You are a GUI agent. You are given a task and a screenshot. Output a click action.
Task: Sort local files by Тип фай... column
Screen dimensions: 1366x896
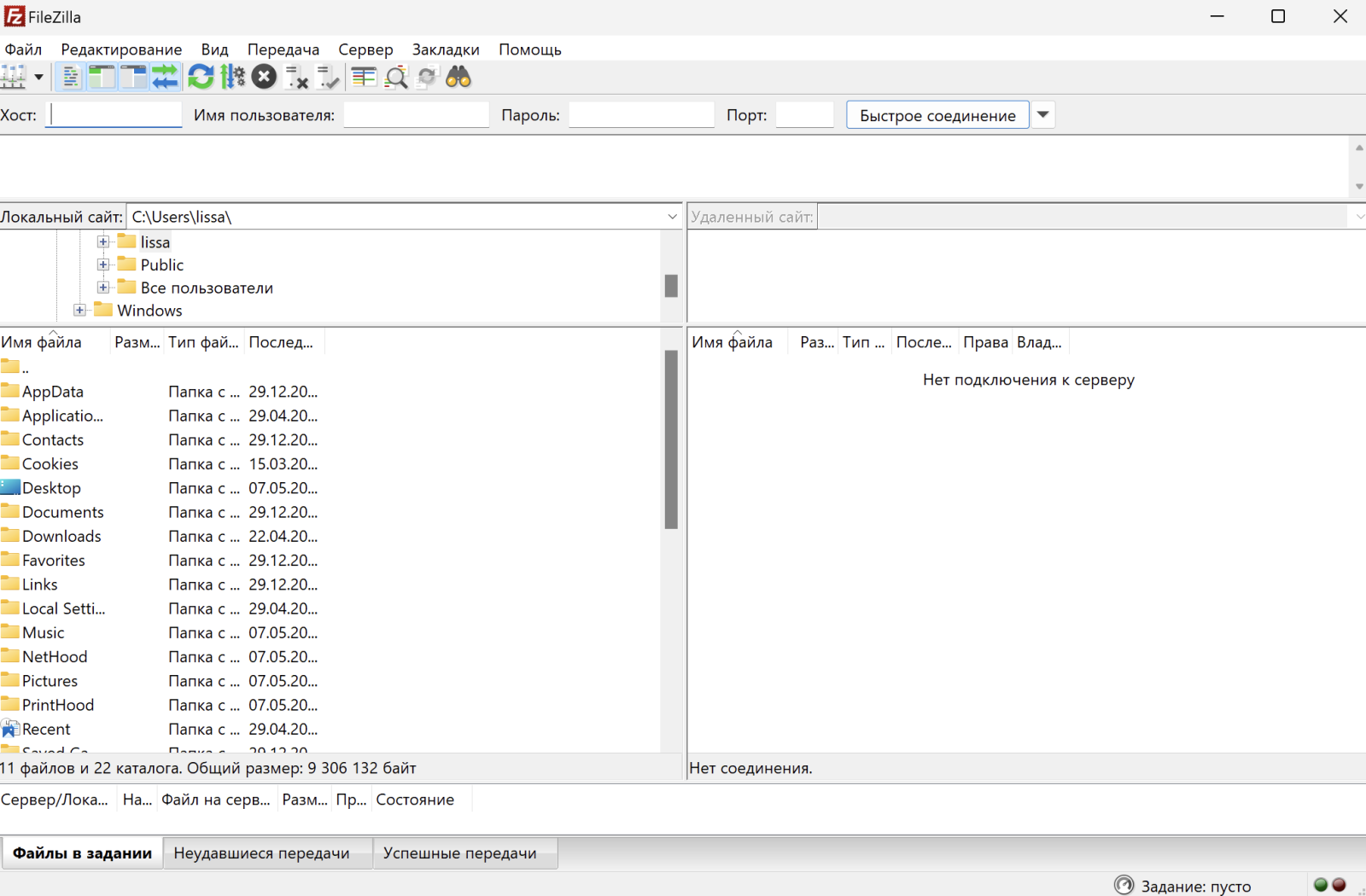click(203, 342)
